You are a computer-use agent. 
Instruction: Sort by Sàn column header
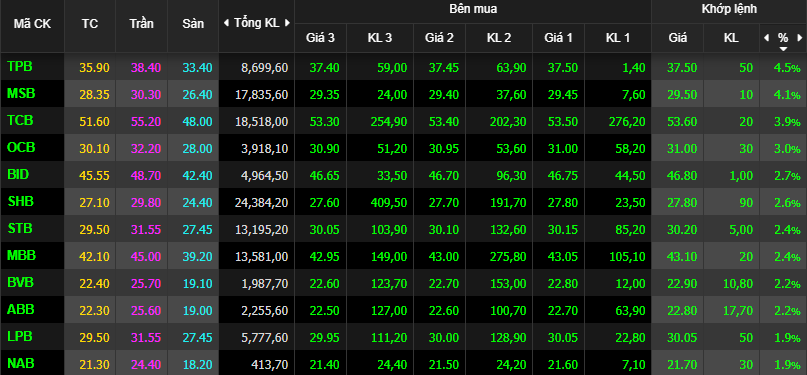coord(193,24)
